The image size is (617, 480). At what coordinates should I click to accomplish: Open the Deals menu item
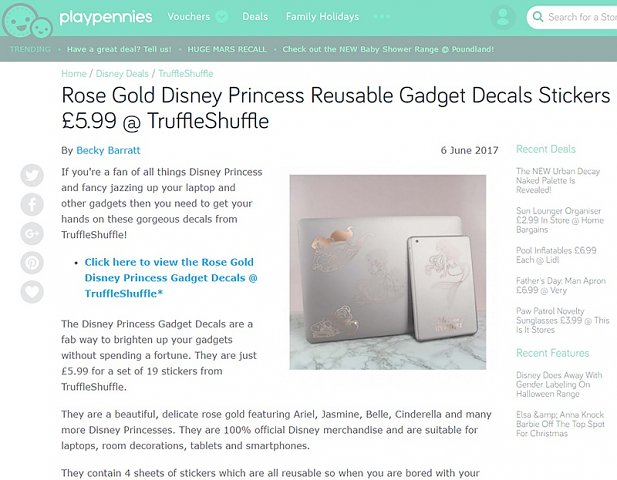pos(255,17)
